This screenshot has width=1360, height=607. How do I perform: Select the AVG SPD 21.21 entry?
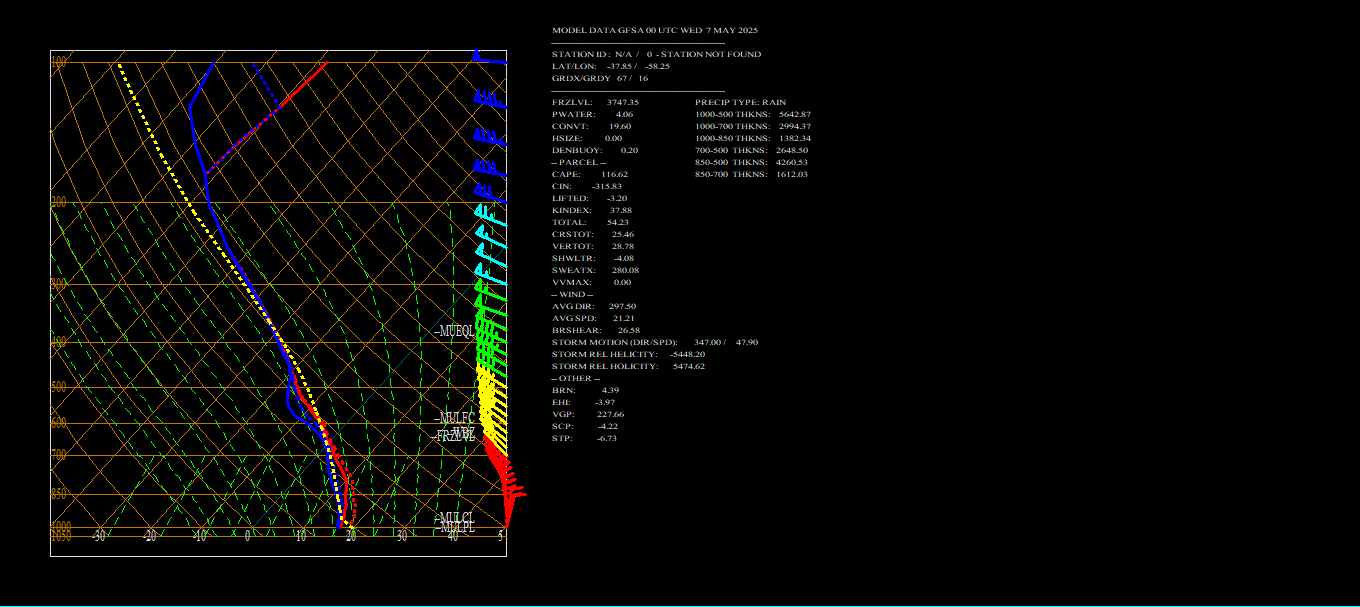coord(594,318)
